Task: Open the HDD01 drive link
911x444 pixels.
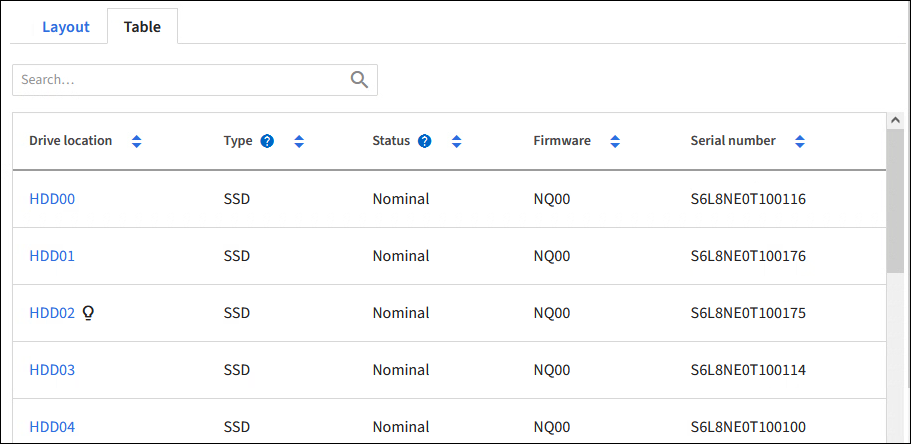Action: point(52,256)
